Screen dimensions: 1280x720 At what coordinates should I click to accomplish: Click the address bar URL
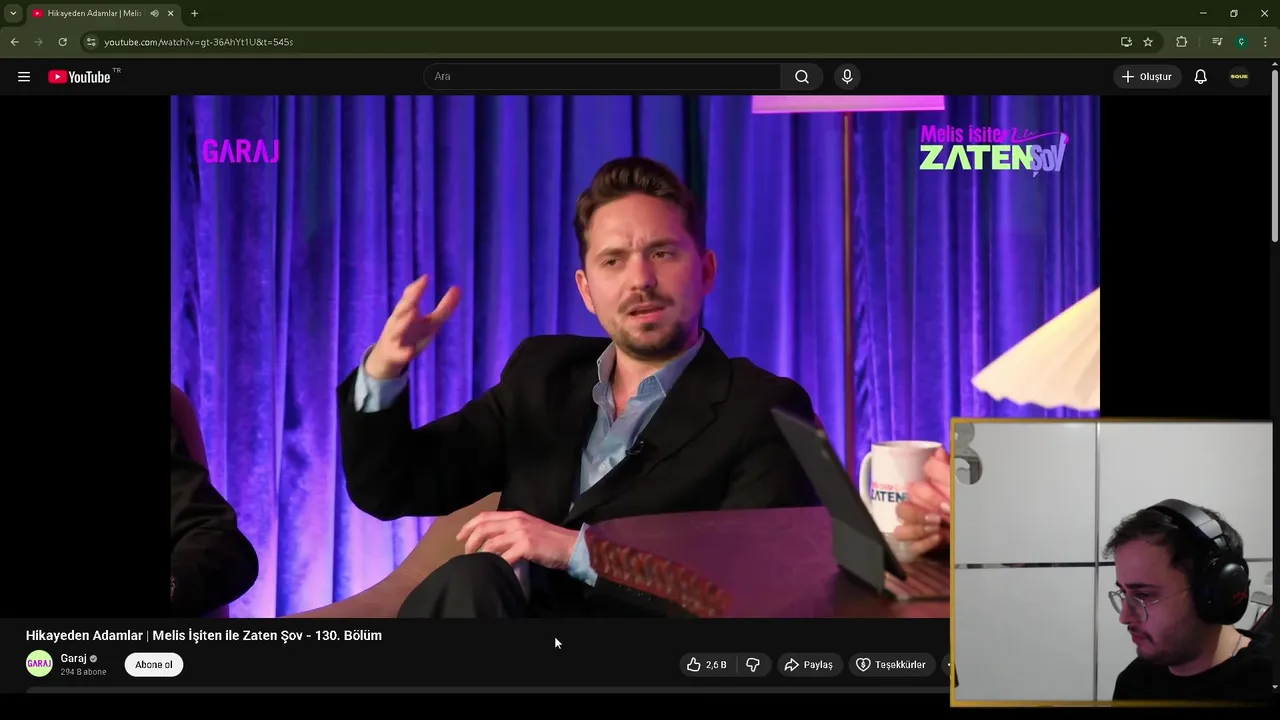[x=199, y=42]
